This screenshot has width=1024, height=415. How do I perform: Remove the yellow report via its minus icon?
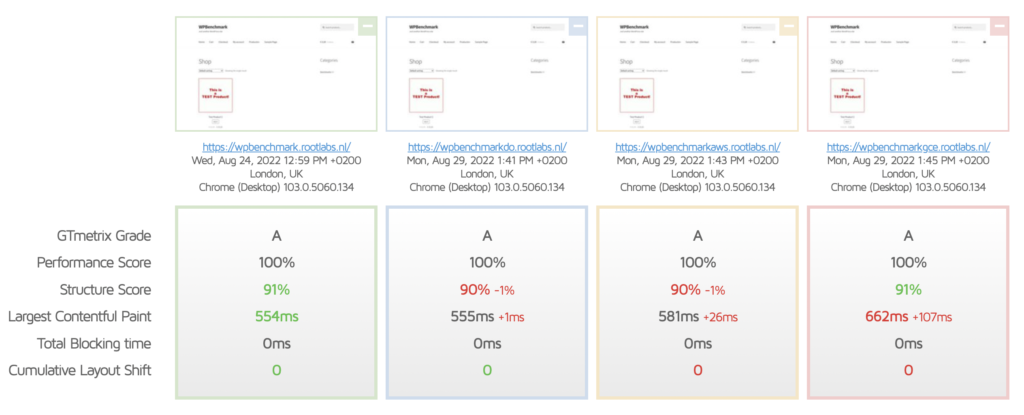(x=786, y=26)
